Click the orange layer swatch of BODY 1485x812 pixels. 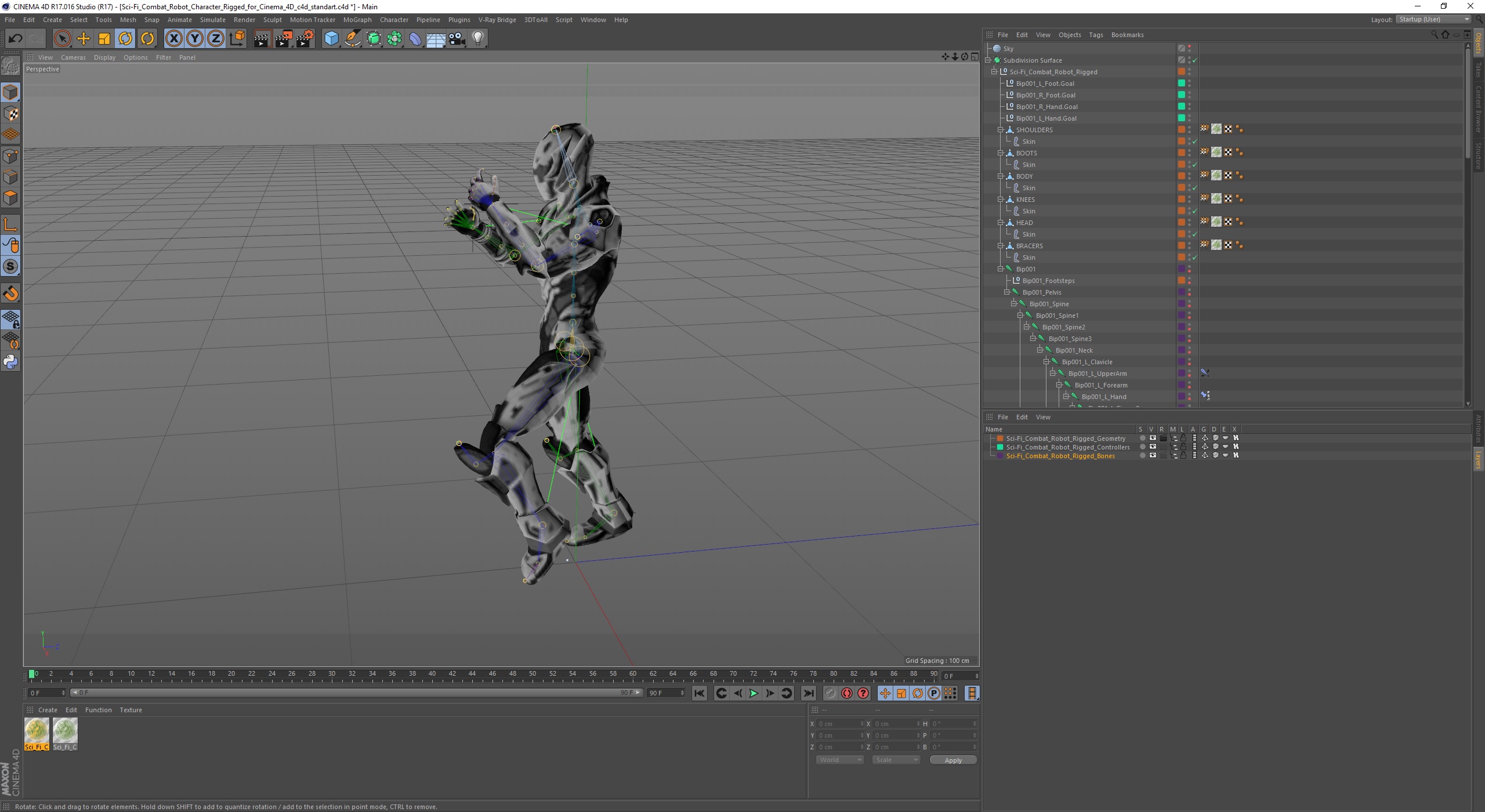coord(1181,176)
